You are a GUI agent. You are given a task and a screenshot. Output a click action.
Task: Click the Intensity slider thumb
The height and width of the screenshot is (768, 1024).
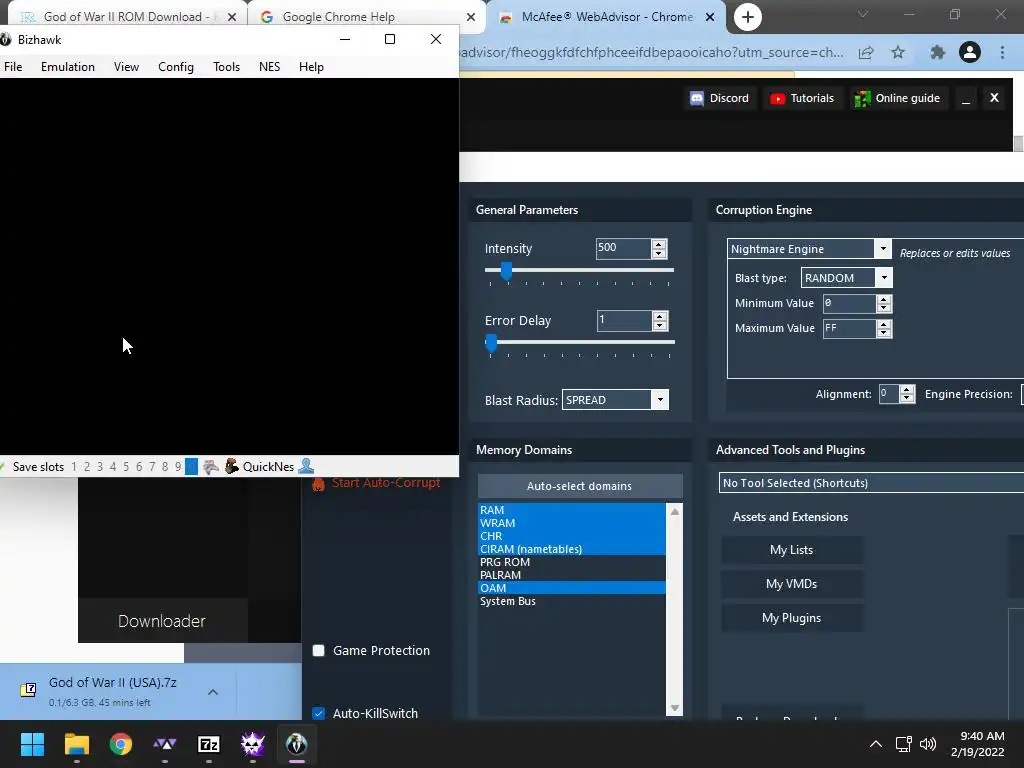point(506,270)
